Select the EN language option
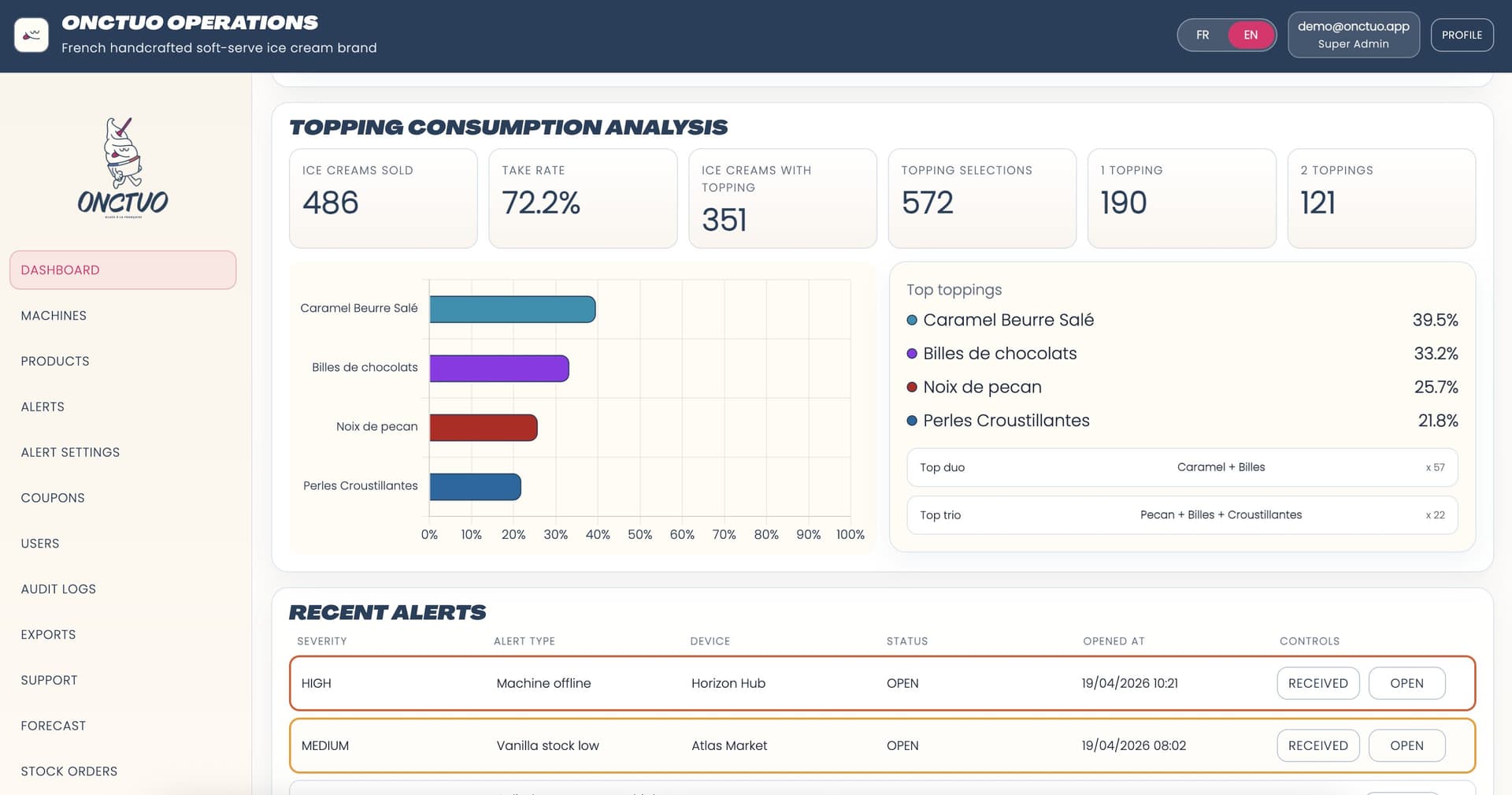 1251,35
